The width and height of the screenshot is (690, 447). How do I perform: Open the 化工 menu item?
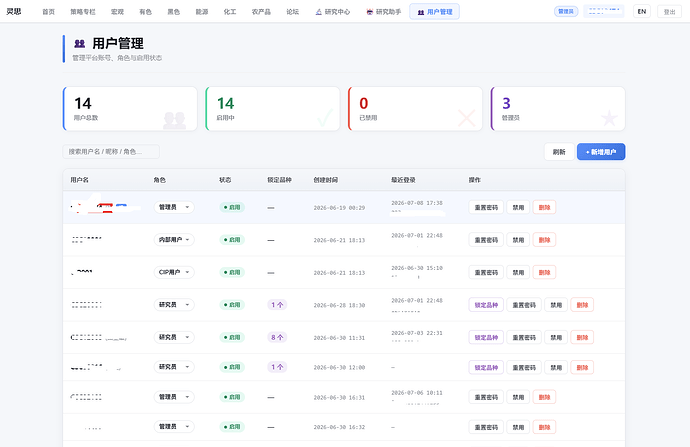[x=230, y=12]
